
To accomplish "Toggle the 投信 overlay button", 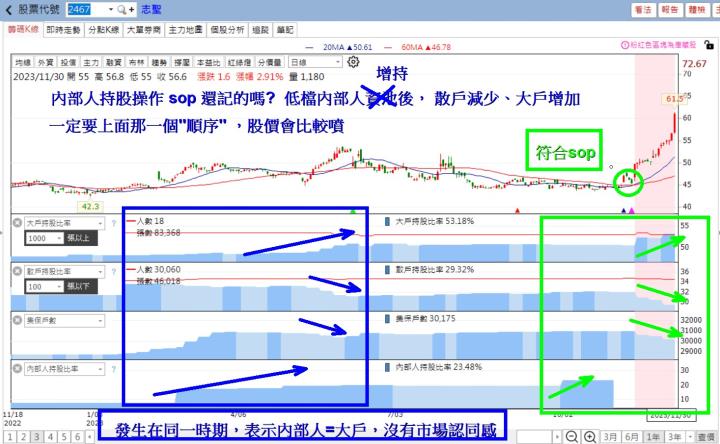I will pos(68,62).
